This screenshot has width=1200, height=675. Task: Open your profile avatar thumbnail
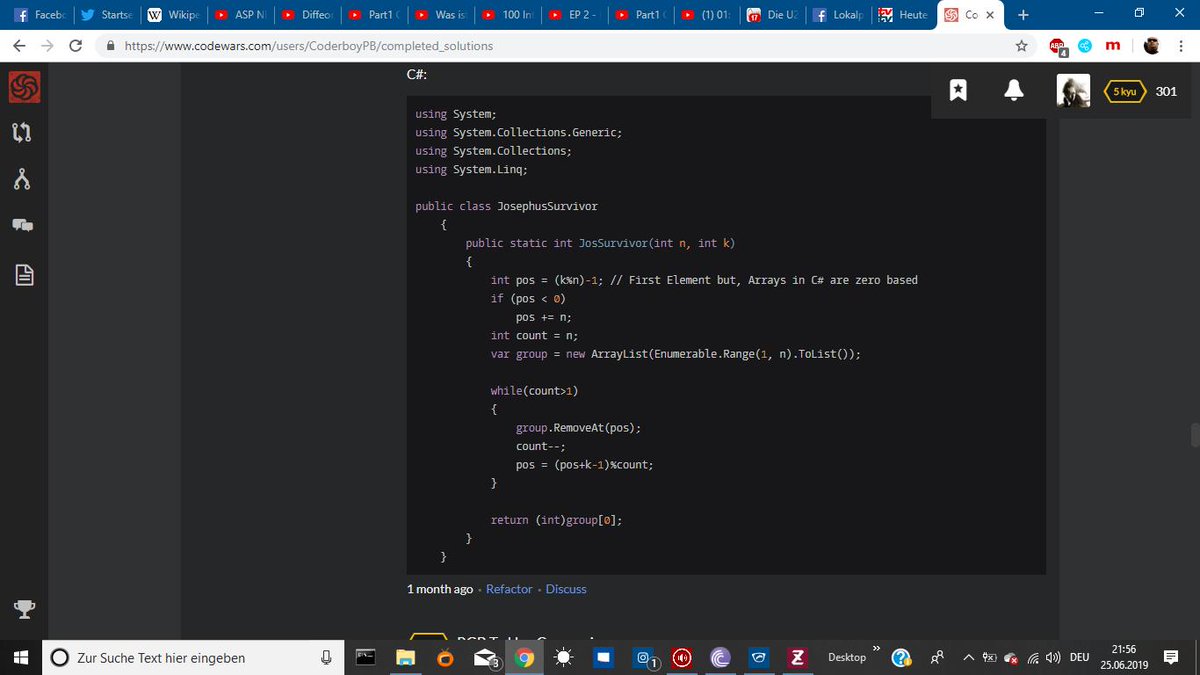(1073, 90)
